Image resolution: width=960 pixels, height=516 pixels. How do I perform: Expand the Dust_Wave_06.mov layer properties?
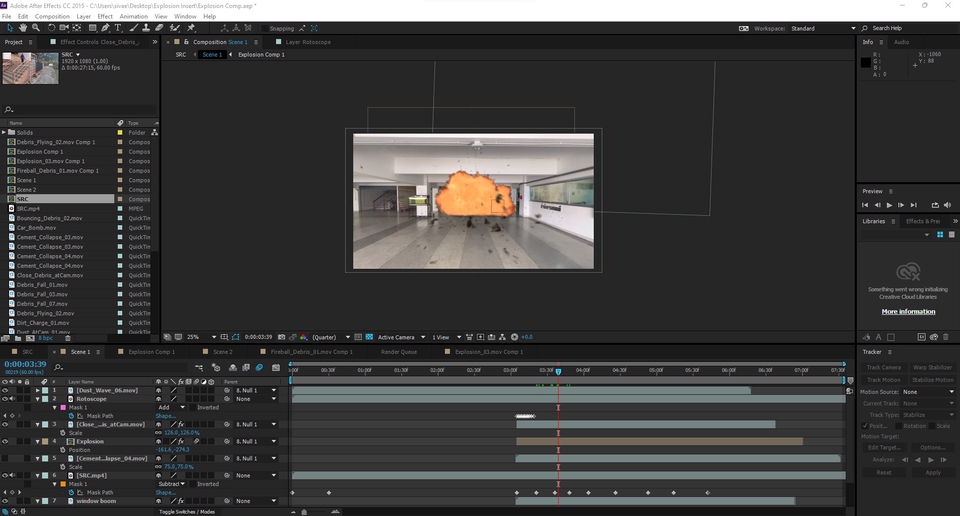coord(38,390)
